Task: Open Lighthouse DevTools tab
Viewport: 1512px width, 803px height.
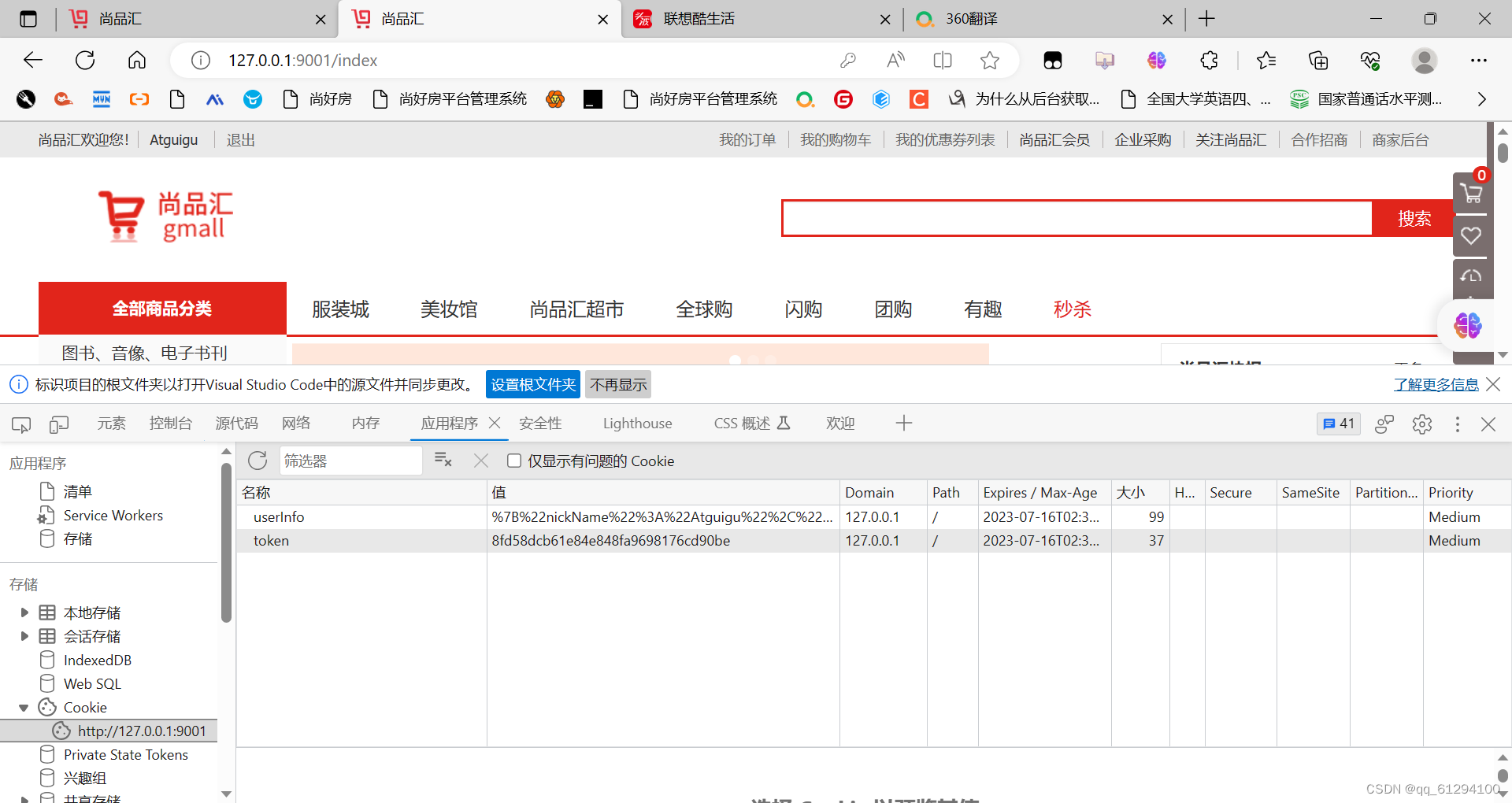Action: [638, 424]
